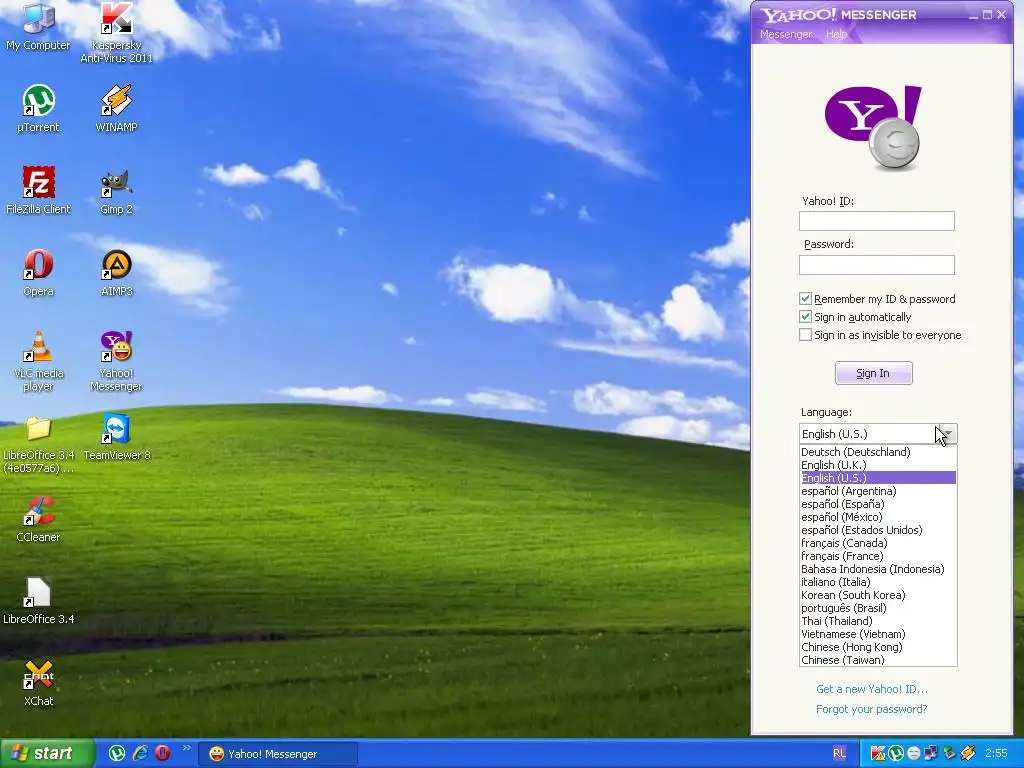The height and width of the screenshot is (768, 1024).
Task: Open My Computer desktop icon
Action: [x=38, y=26]
